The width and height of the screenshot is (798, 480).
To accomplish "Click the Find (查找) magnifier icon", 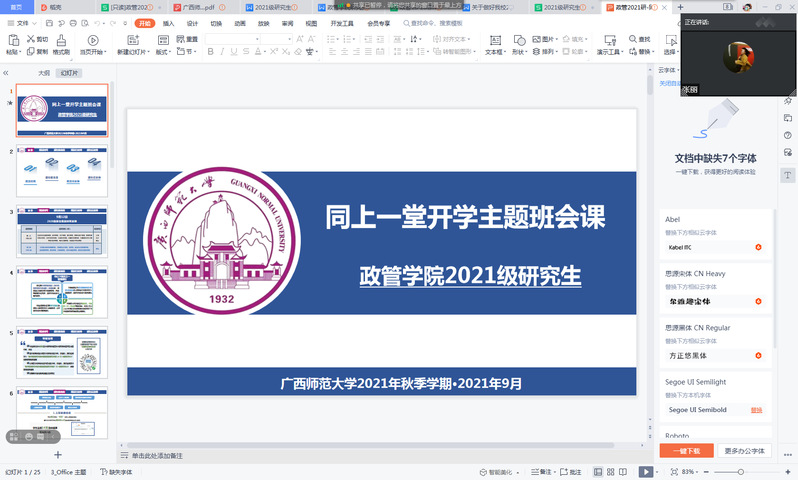I will click(633, 39).
